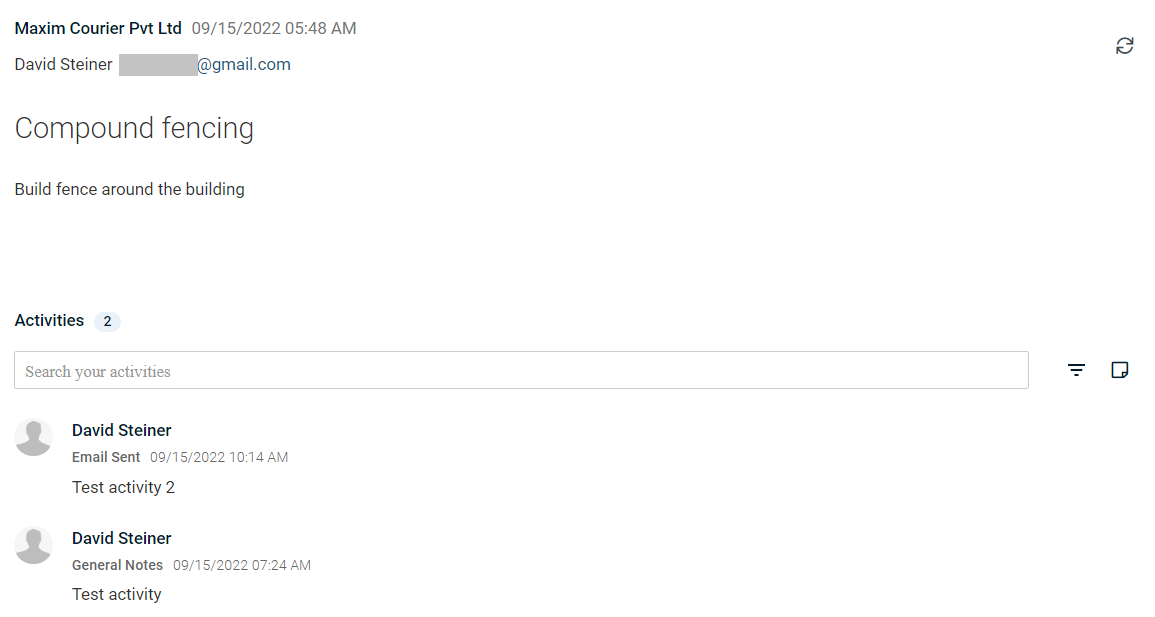This screenshot has height=617, width=1155.
Task: Click the 09/15/2022 05:48 AM timestamp
Action: (274, 28)
